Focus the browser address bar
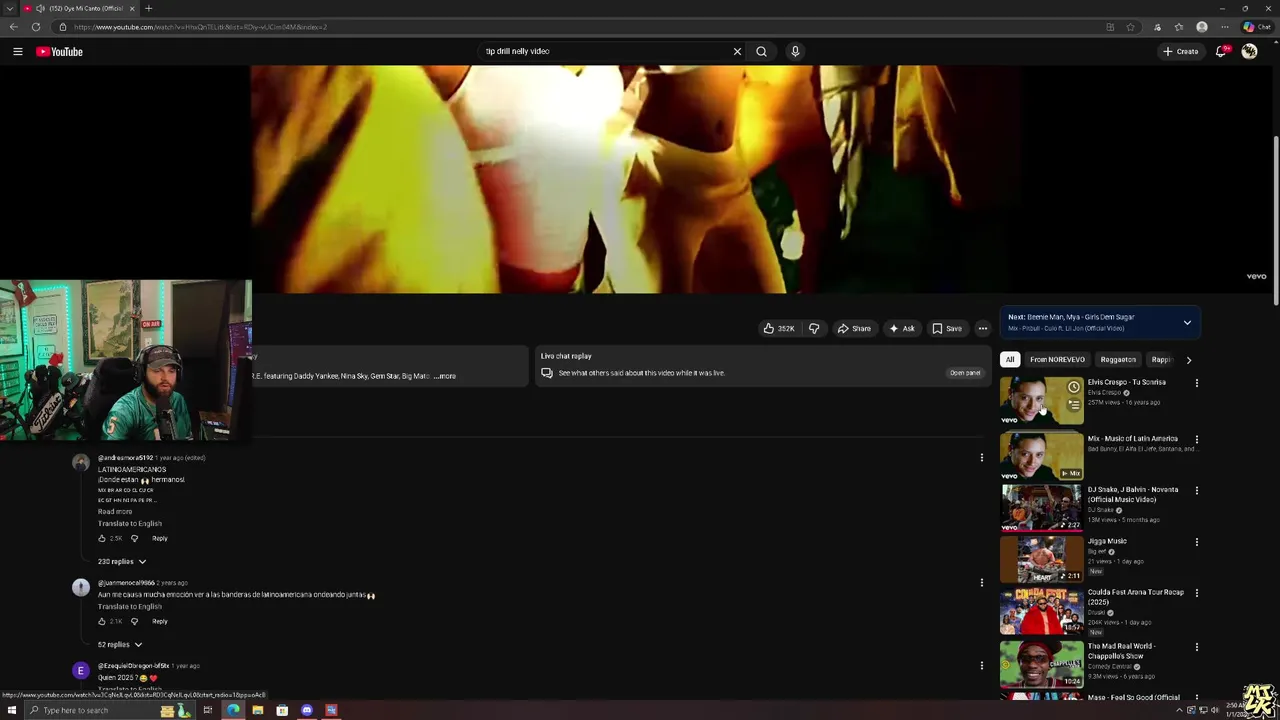This screenshot has width=1280, height=720. 580,27
